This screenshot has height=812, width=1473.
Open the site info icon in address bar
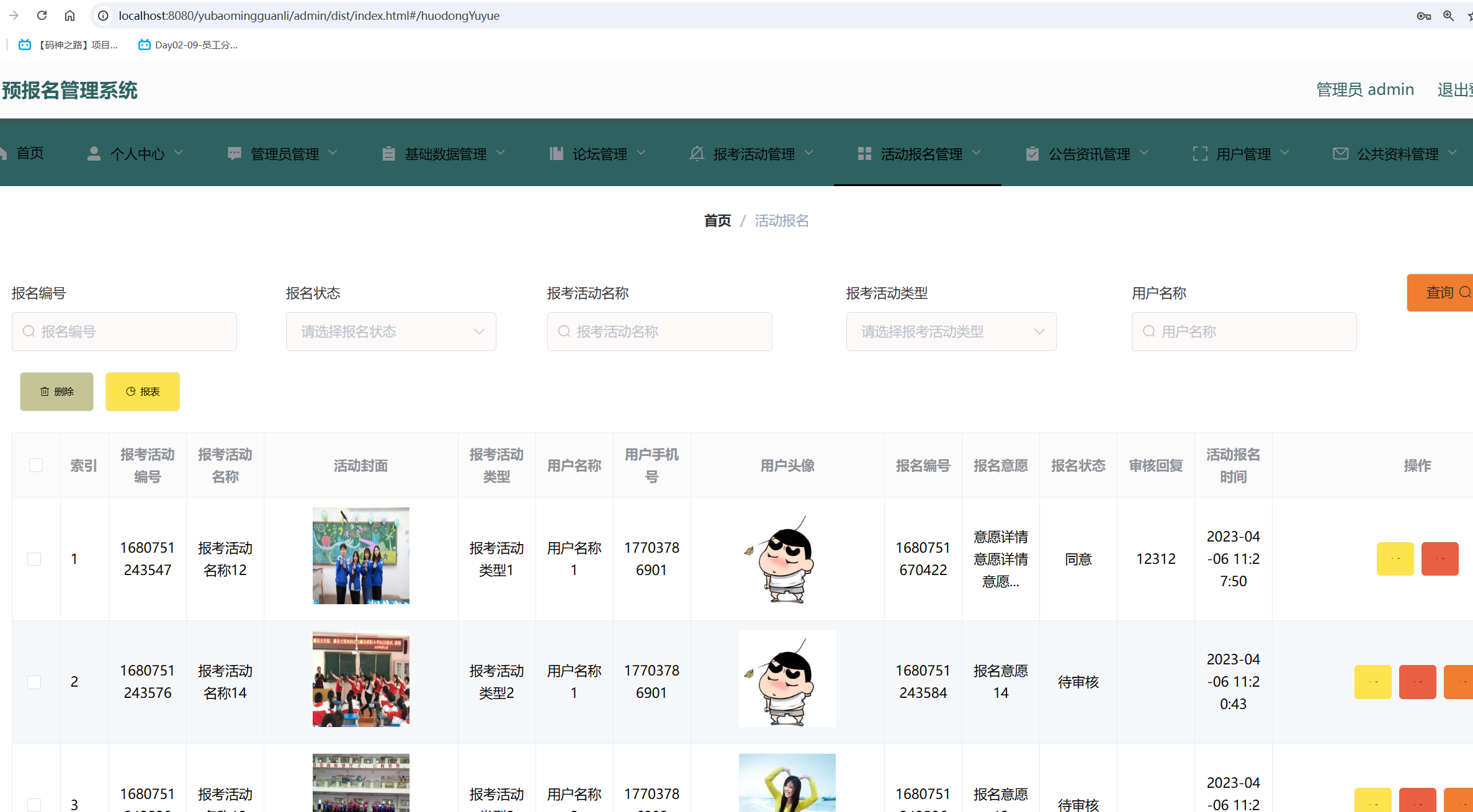point(104,16)
